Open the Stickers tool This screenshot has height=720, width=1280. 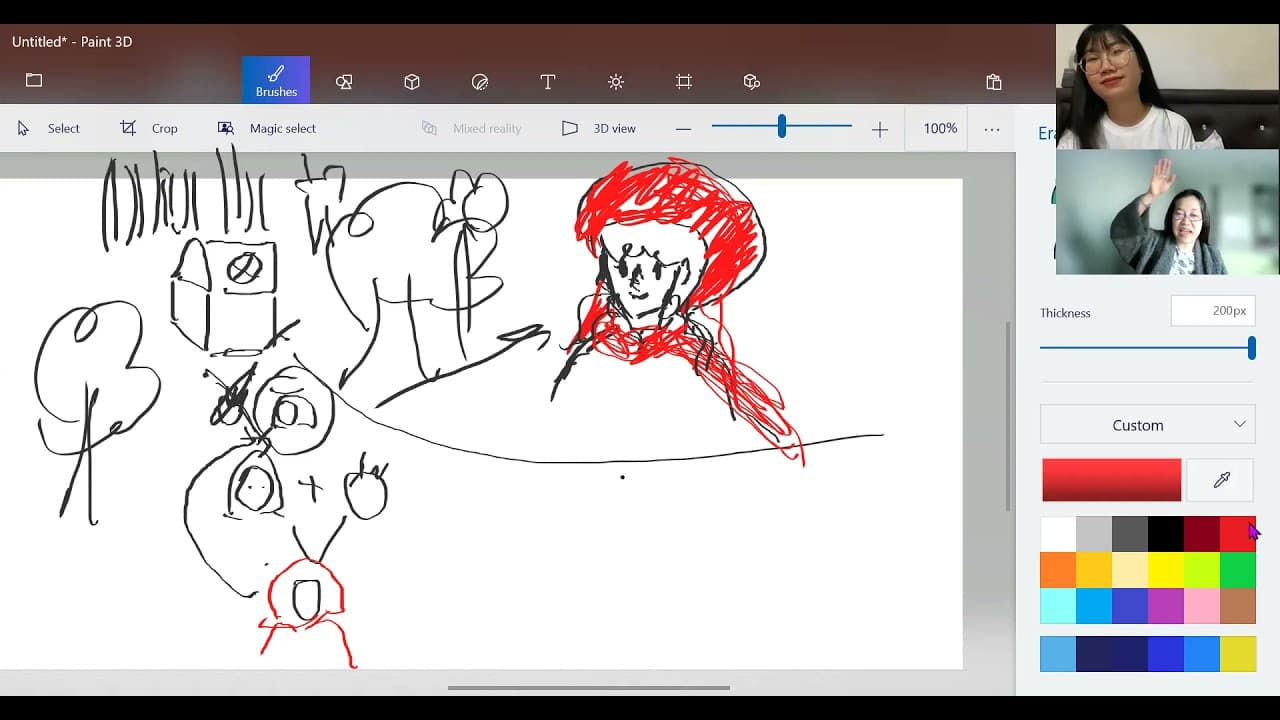pyautogui.click(x=480, y=82)
